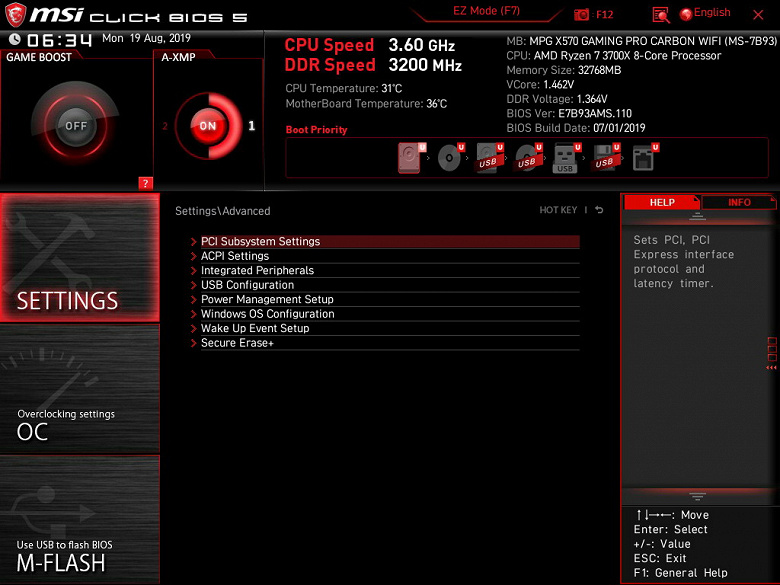Image resolution: width=780 pixels, height=585 pixels.
Task: Switch to the INFO tab
Action: 739,202
